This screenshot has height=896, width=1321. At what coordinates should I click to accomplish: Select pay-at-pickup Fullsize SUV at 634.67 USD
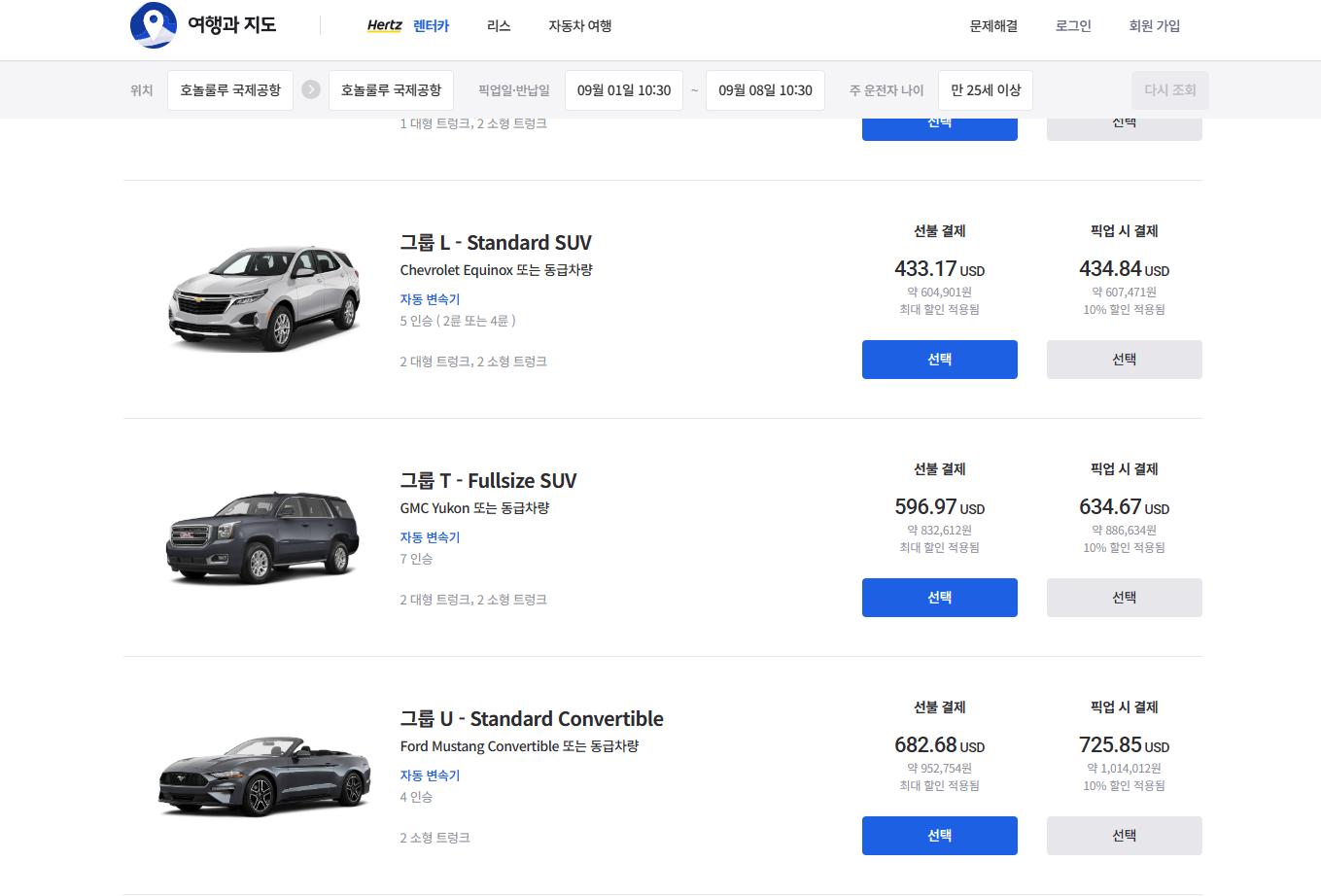point(1124,598)
